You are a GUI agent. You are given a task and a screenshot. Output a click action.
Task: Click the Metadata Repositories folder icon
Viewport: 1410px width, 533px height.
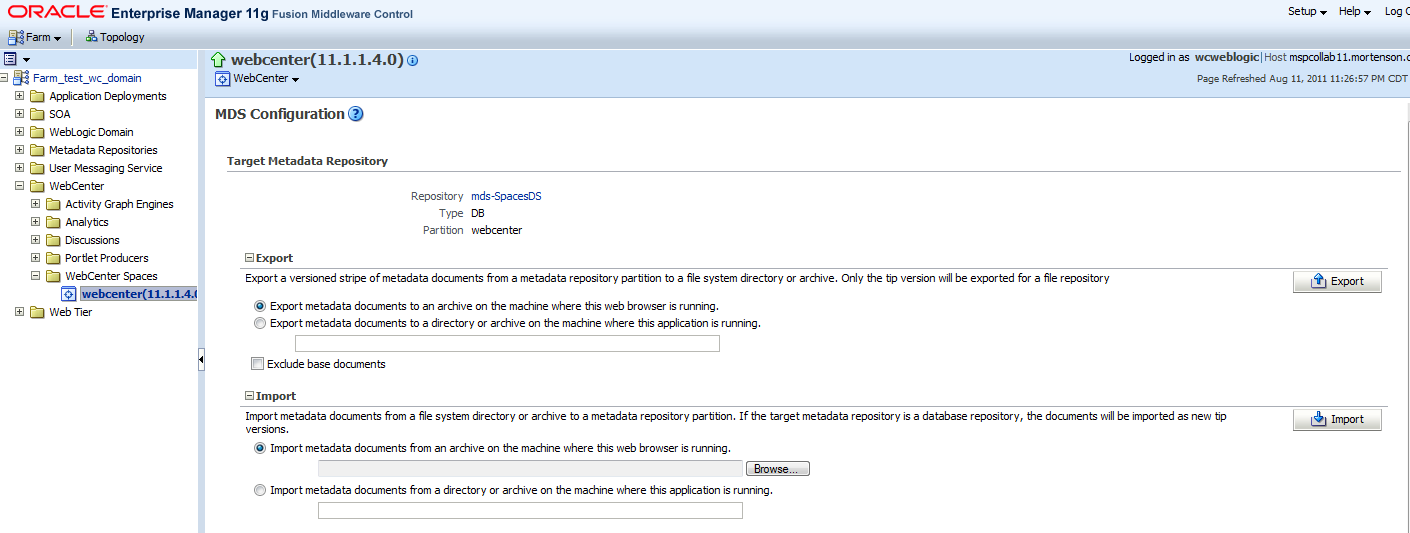pyautogui.click(x=37, y=150)
